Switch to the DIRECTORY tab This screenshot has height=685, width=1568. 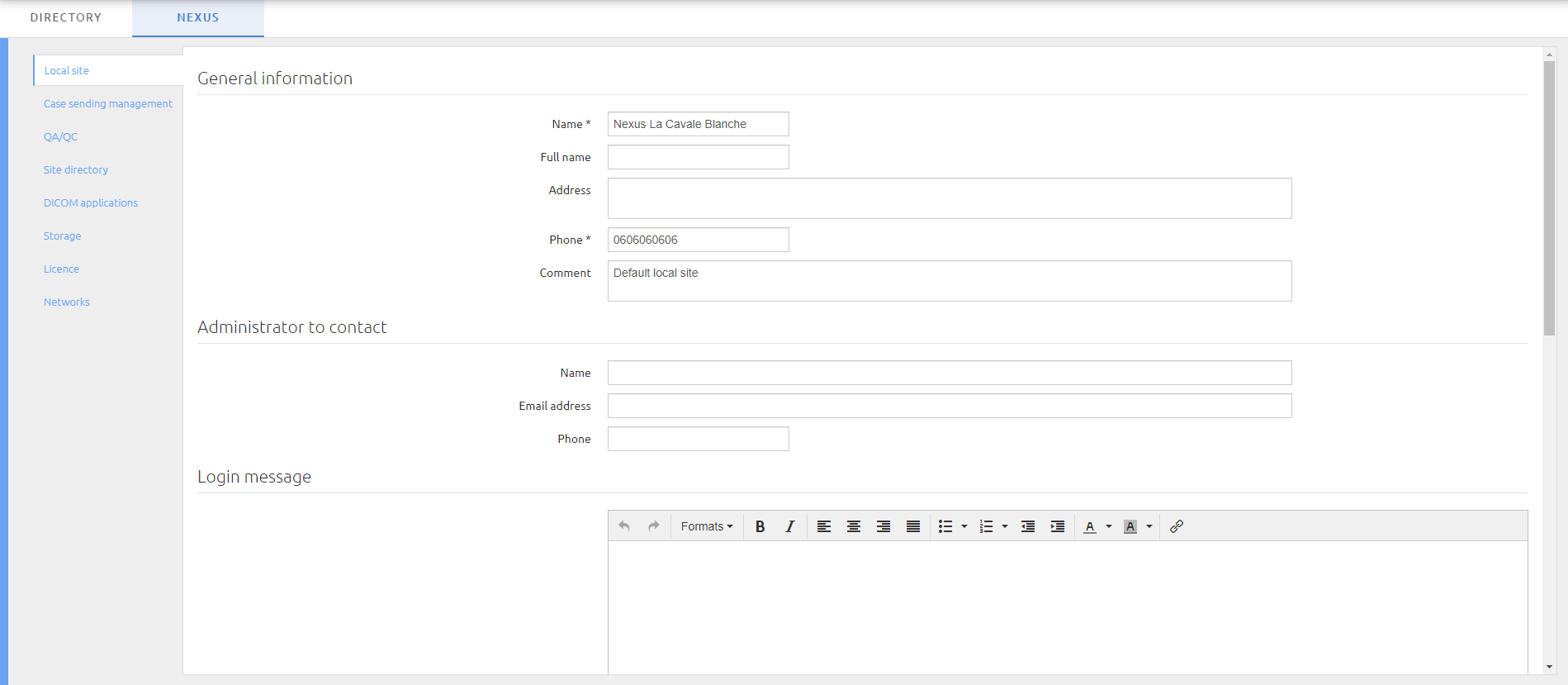[66, 17]
